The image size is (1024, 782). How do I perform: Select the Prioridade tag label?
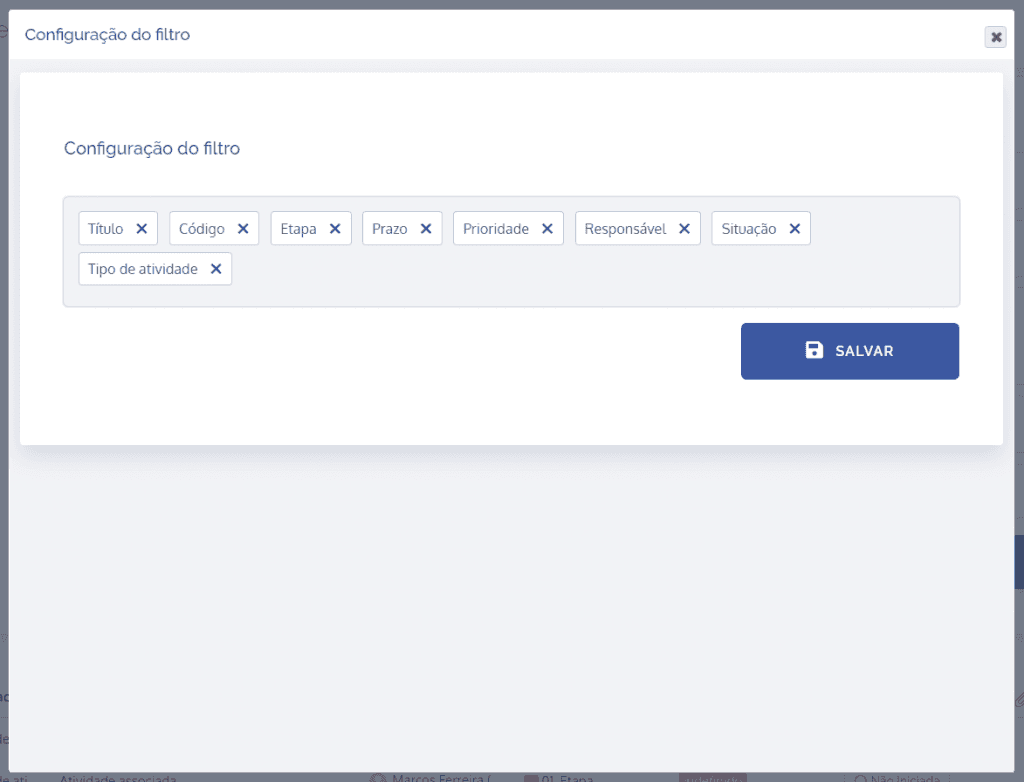496,229
